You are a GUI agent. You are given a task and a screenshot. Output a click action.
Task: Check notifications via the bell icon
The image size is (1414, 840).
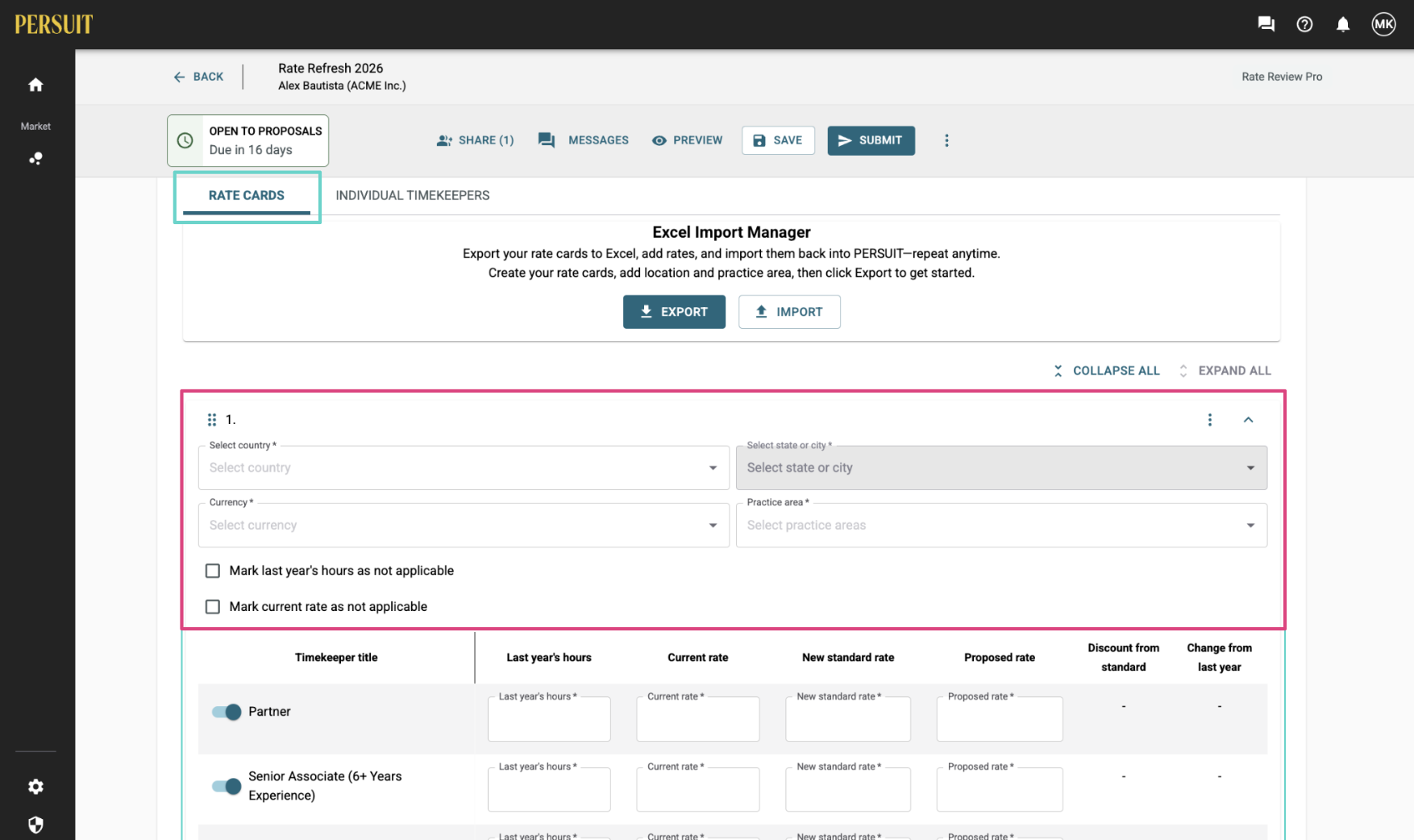(x=1343, y=24)
